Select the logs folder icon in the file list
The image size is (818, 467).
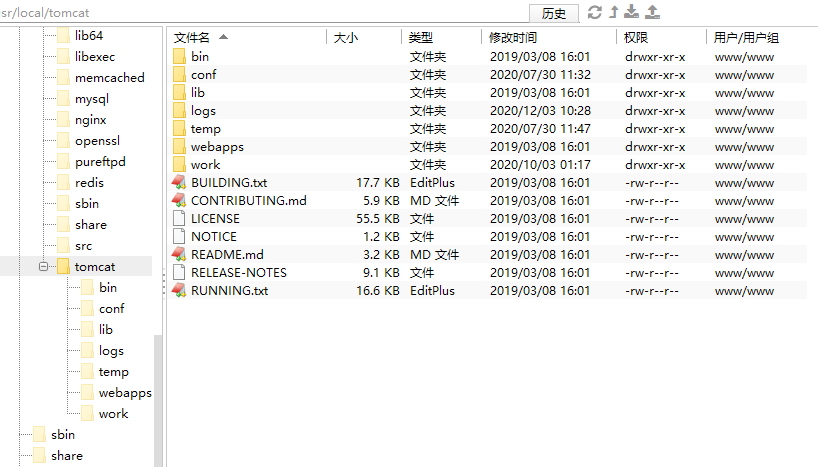179,111
